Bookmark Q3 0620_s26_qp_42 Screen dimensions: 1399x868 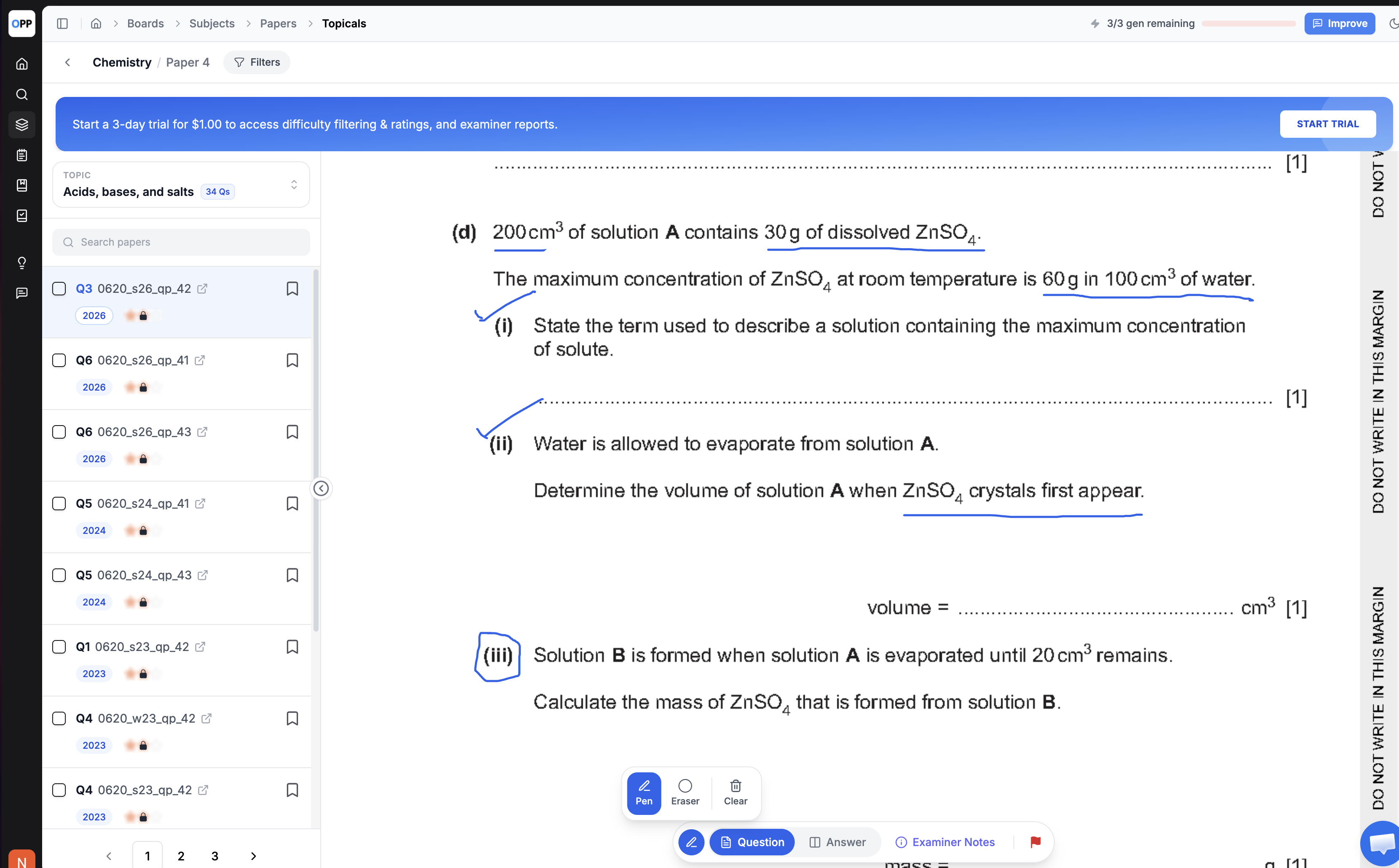click(292, 289)
